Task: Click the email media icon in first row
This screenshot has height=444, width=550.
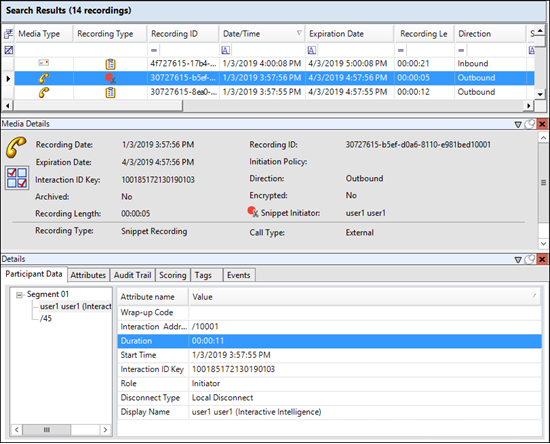Action: point(43,63)
